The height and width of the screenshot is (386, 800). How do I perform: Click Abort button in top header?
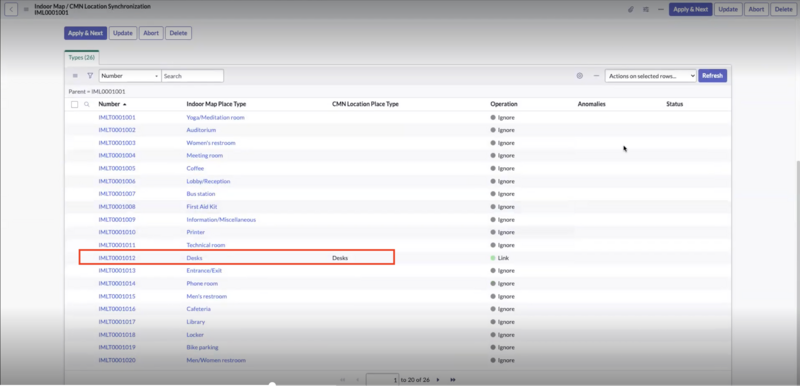point(756,9)
